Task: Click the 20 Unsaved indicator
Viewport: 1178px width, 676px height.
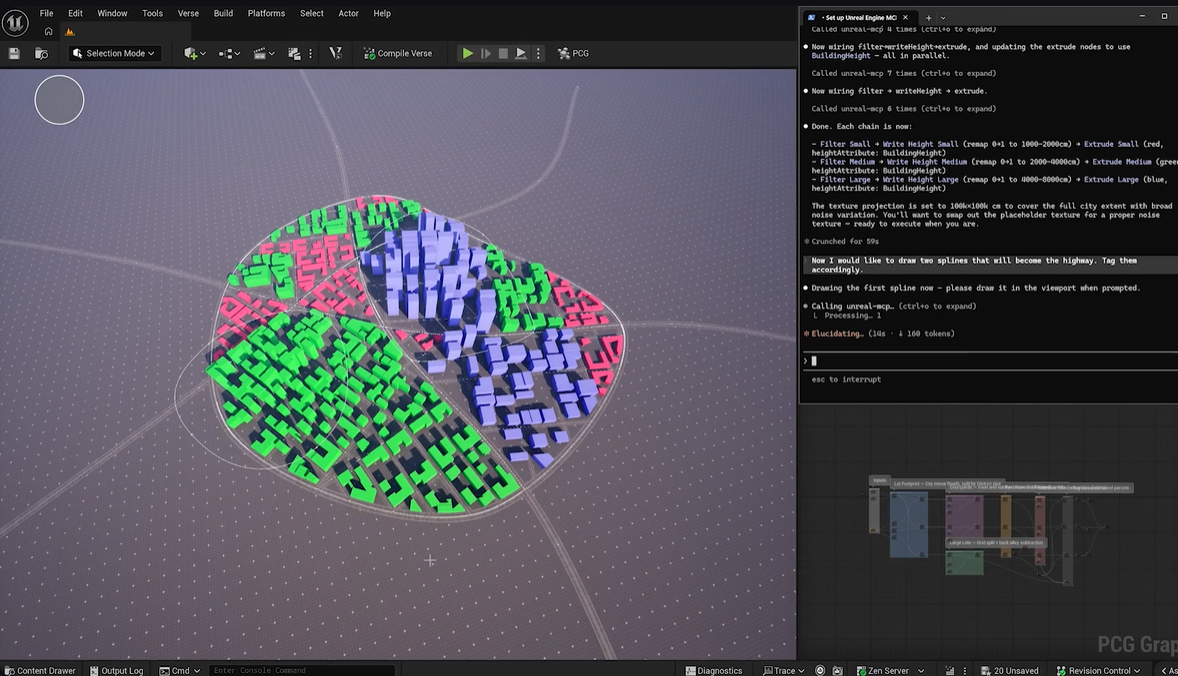Action: coord(1010,670)
